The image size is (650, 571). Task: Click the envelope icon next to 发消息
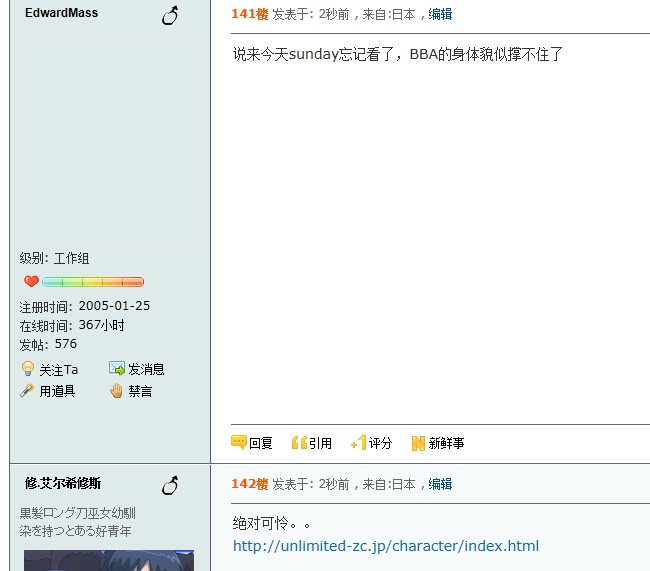117,368
